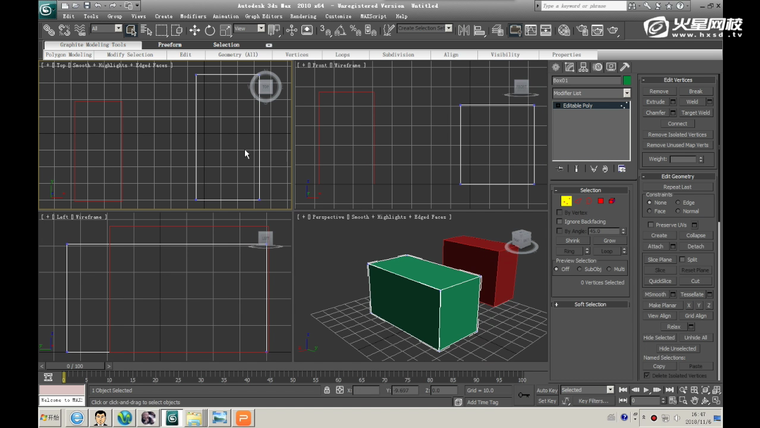
Task: Click the Target Weld button
Action: click(x=695, y=113)
